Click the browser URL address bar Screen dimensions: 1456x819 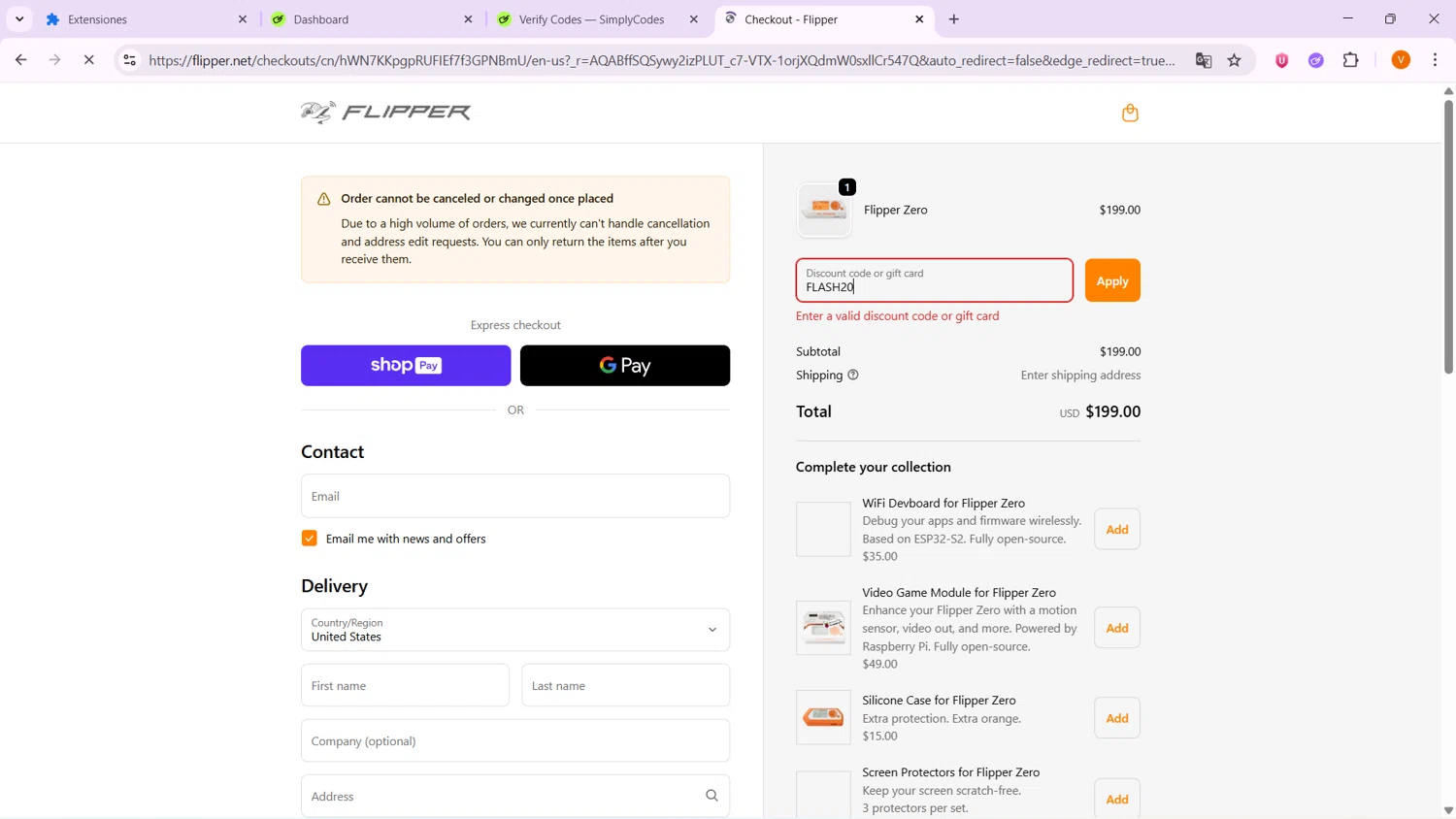coord(662,60)
